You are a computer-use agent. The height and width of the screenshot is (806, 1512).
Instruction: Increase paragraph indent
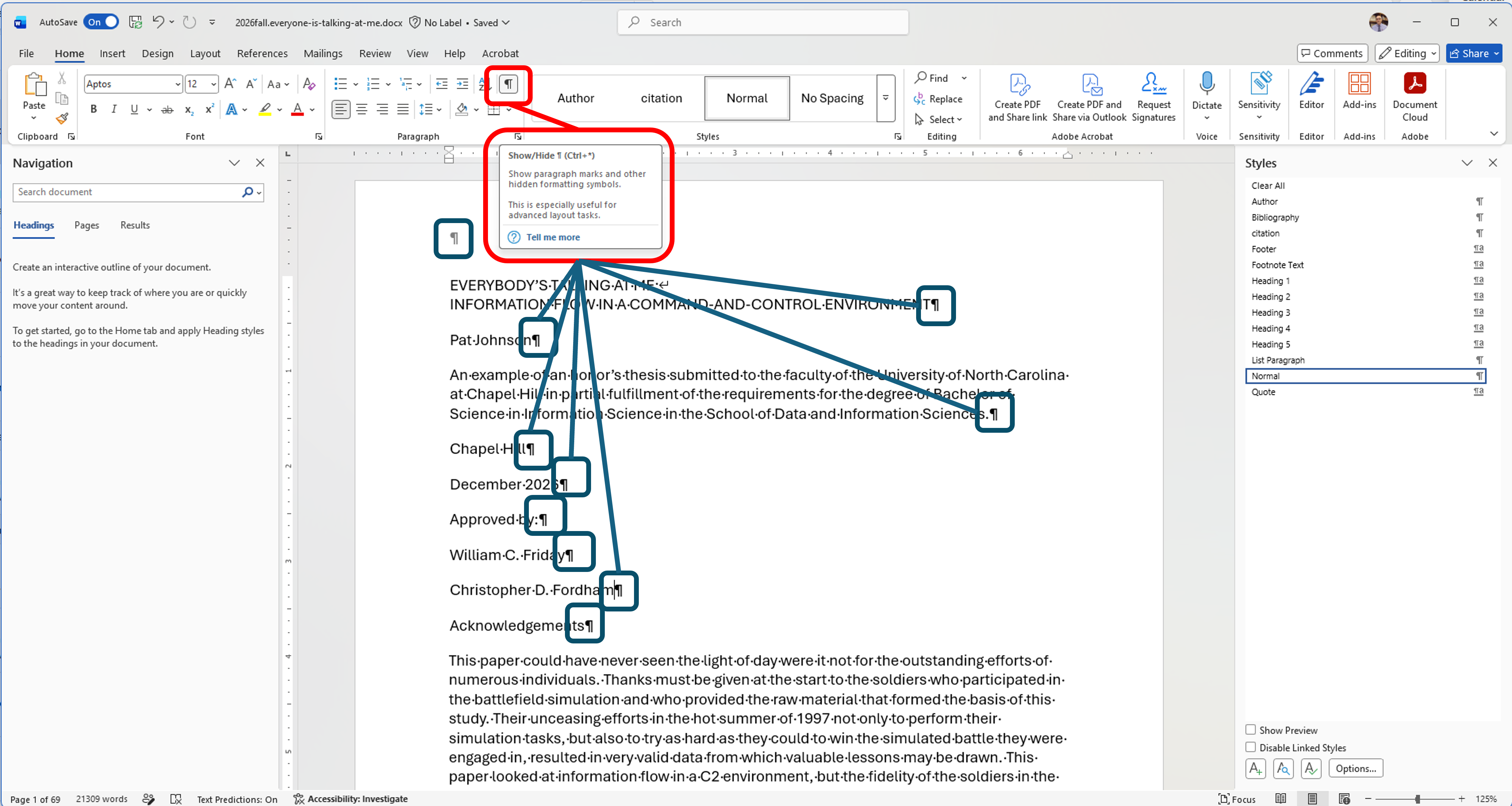click(x=463, y=84)
